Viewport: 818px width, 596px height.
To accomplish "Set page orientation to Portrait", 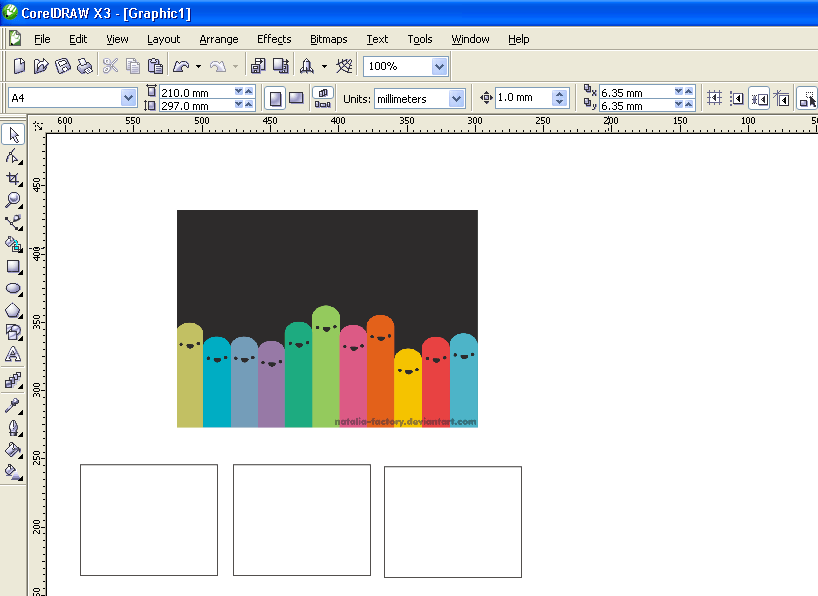I will click(x=275, y=98).
